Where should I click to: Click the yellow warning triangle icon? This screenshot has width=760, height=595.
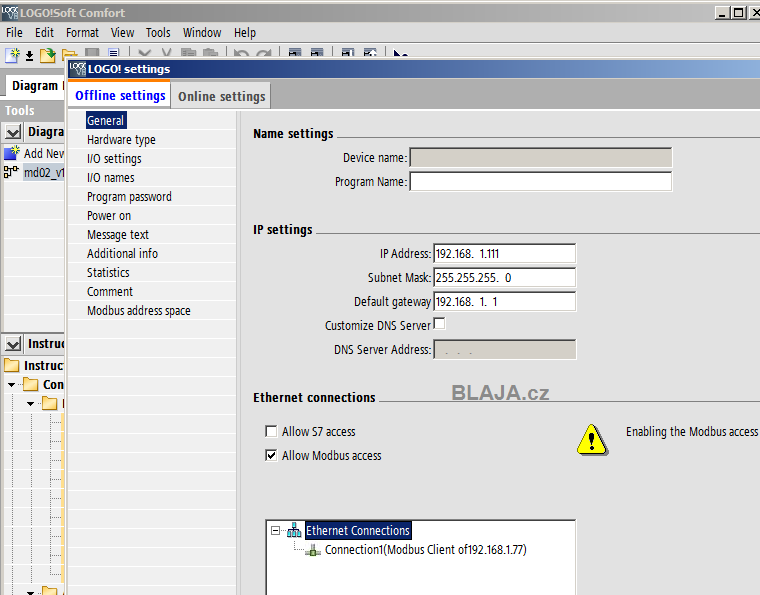pyautogui.click(x=592, y=440)
